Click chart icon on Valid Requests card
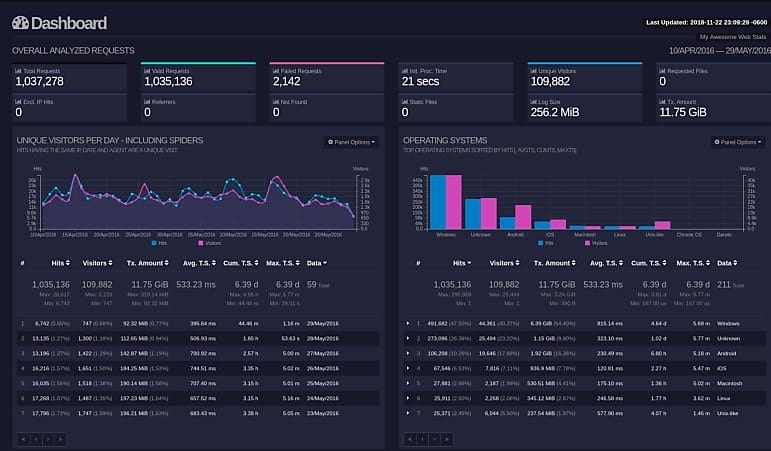The width and height of the screenshot is (771, 451). (147, 71)
